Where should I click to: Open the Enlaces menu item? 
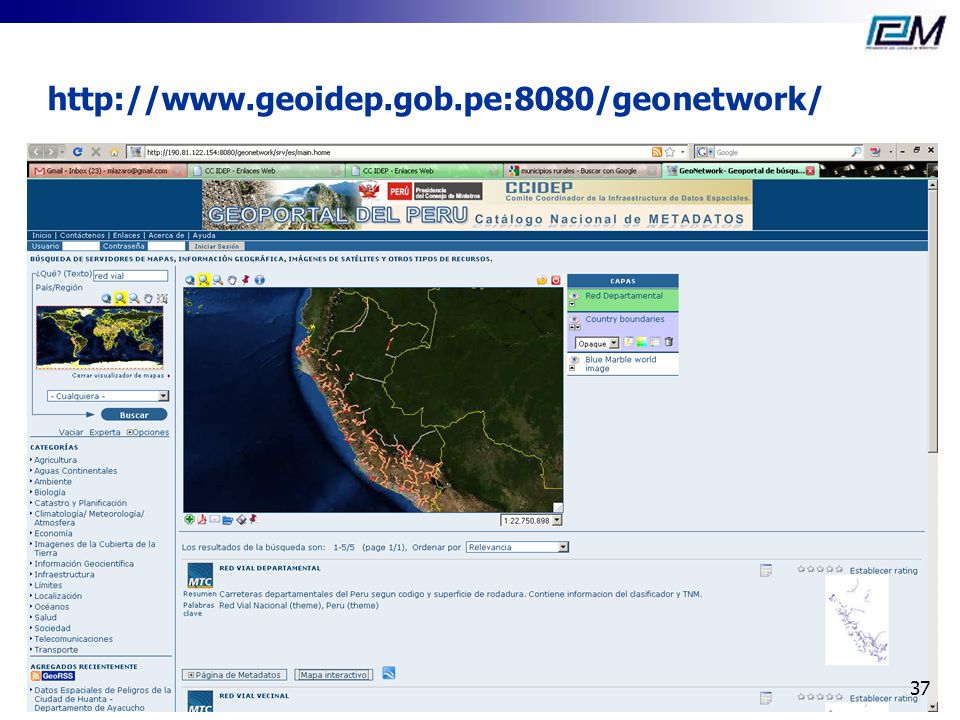coord(126,235)
